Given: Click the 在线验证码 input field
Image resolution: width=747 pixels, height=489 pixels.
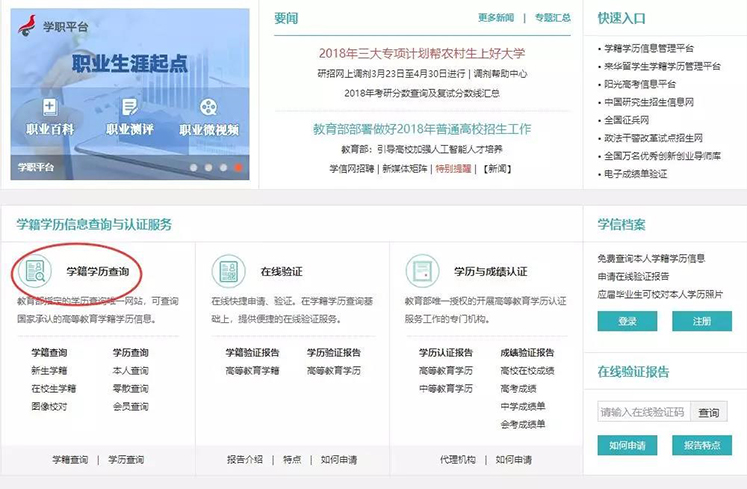Looking at the screenshot, I should 642,412.
